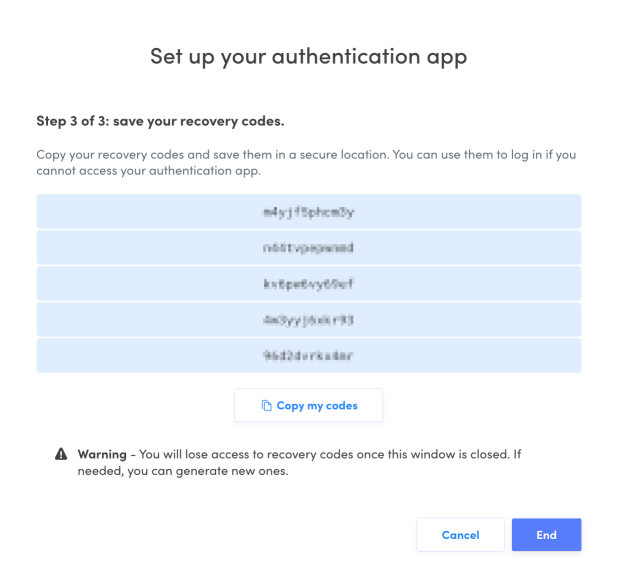Click the "Step 3 of 3" heading
Screen dimensions: 618x588
70,121
